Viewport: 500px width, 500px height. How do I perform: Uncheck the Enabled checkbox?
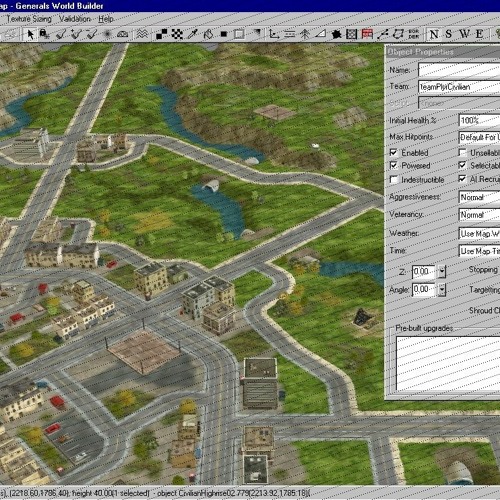394,153
